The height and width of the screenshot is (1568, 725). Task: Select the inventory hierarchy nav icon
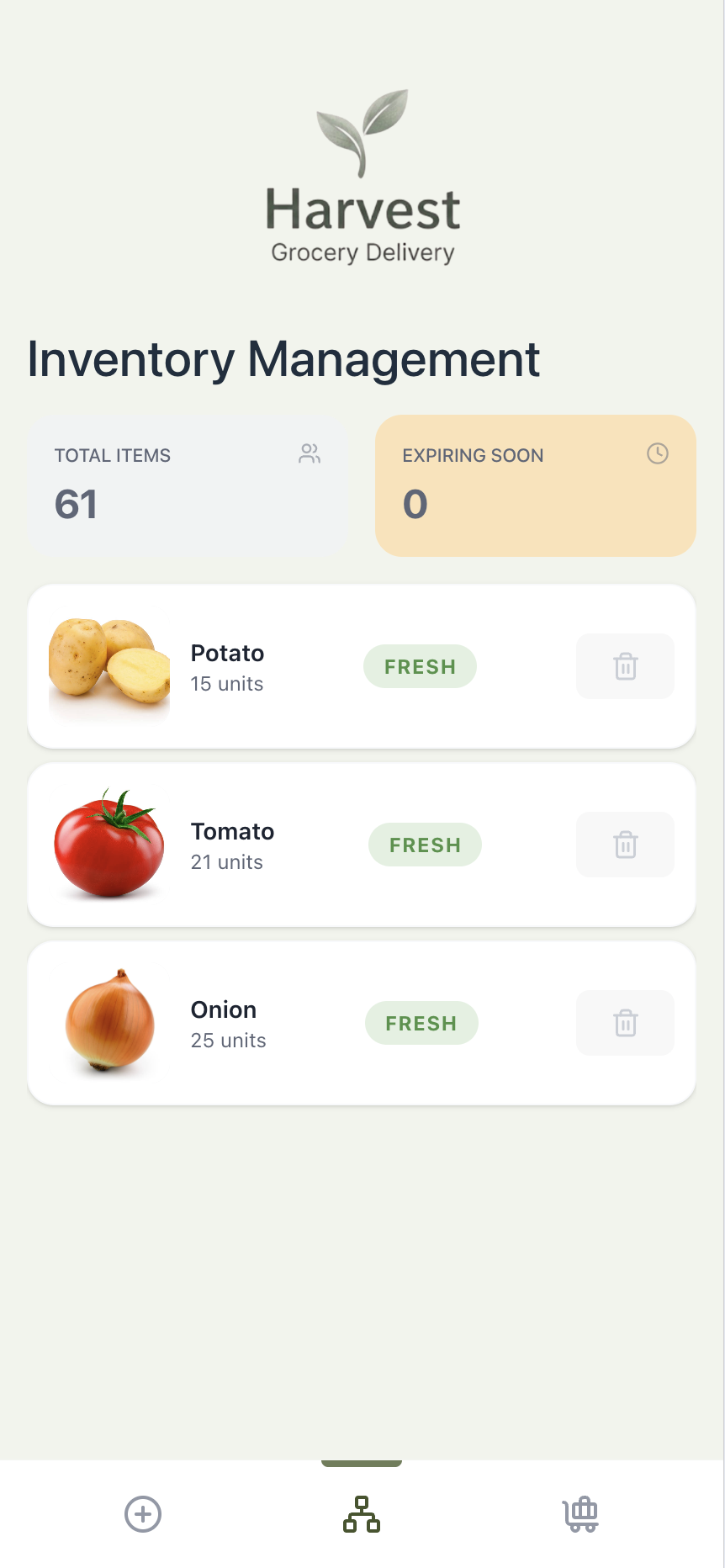[x=362, y=1514]
